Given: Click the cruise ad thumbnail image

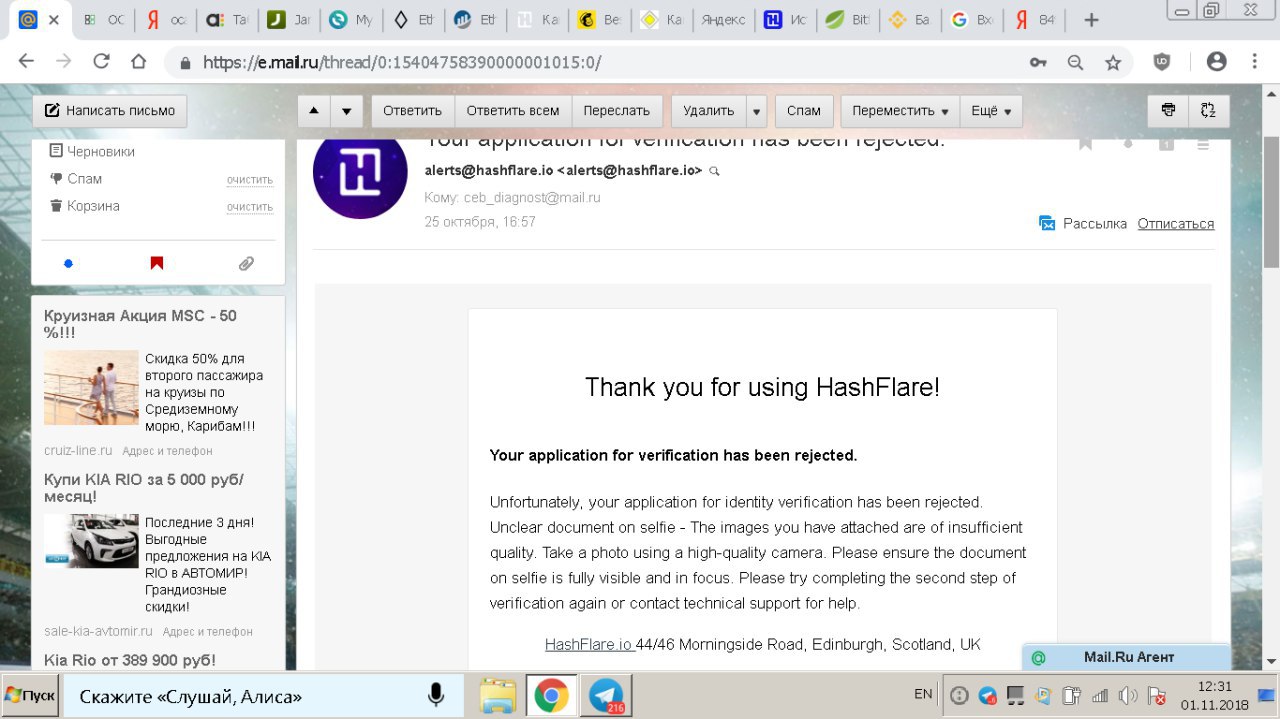Looking at the screenshot, I should click(x=91, y=388).
